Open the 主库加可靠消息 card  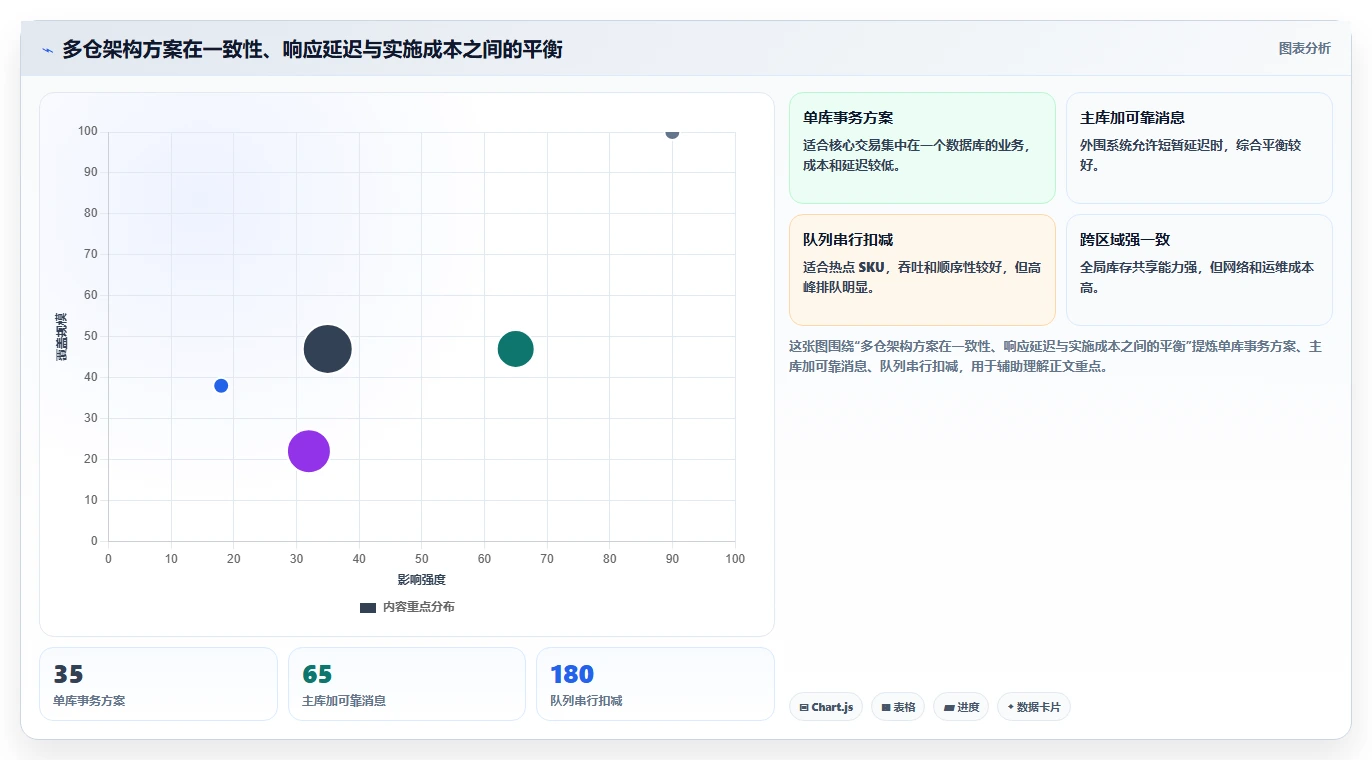click(x=1199, y=148)
